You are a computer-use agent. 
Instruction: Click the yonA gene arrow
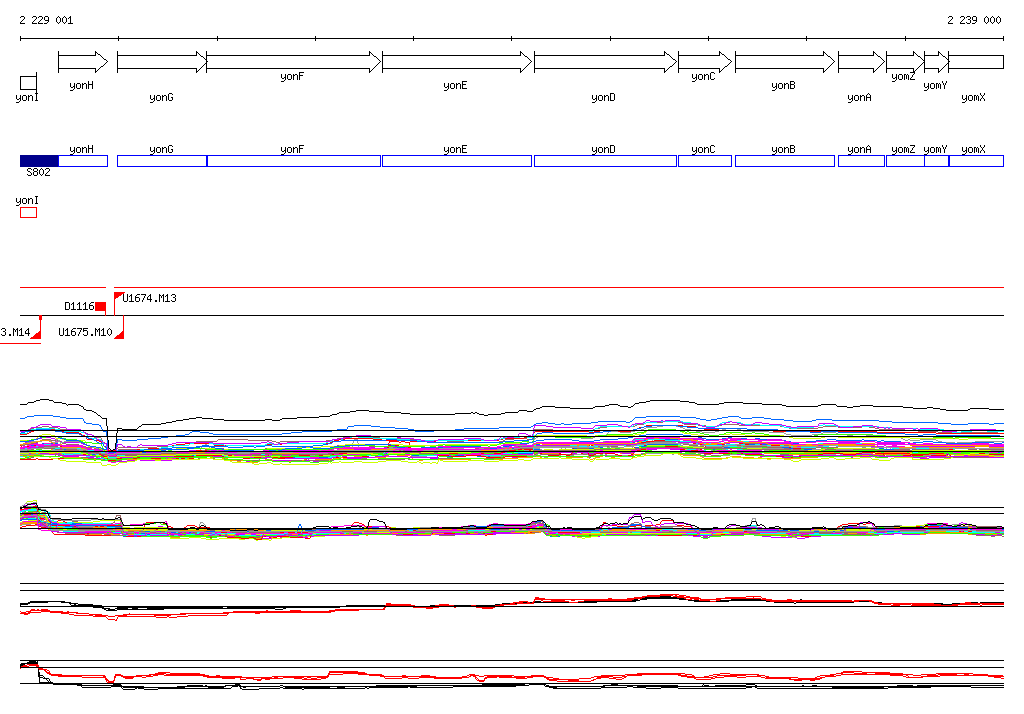861,62
